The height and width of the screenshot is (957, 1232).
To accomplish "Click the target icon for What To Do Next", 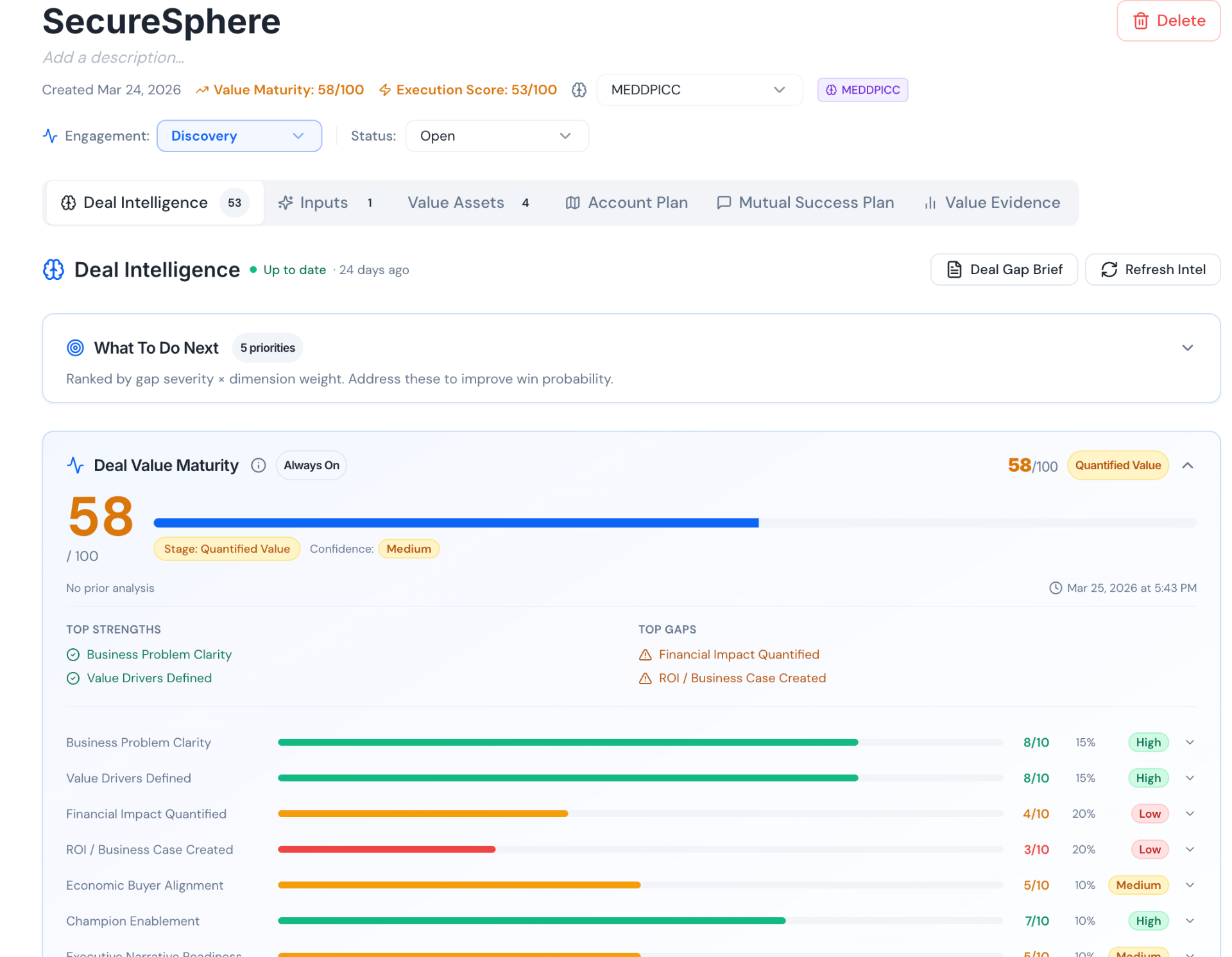I will pyautogui.click(x=75, y=348).
